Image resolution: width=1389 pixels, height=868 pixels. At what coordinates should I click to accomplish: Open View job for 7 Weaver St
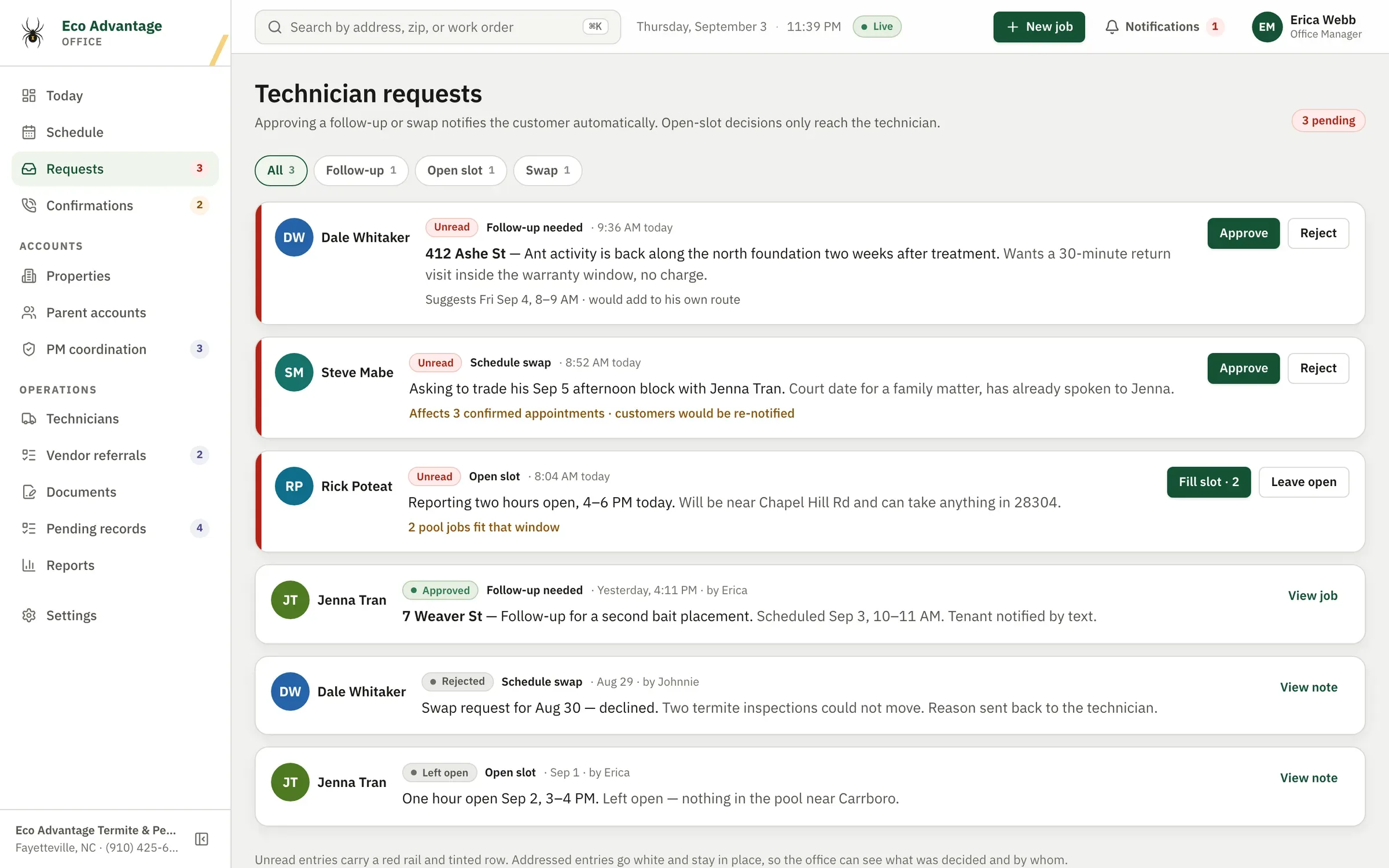(x=1313, y=595)
